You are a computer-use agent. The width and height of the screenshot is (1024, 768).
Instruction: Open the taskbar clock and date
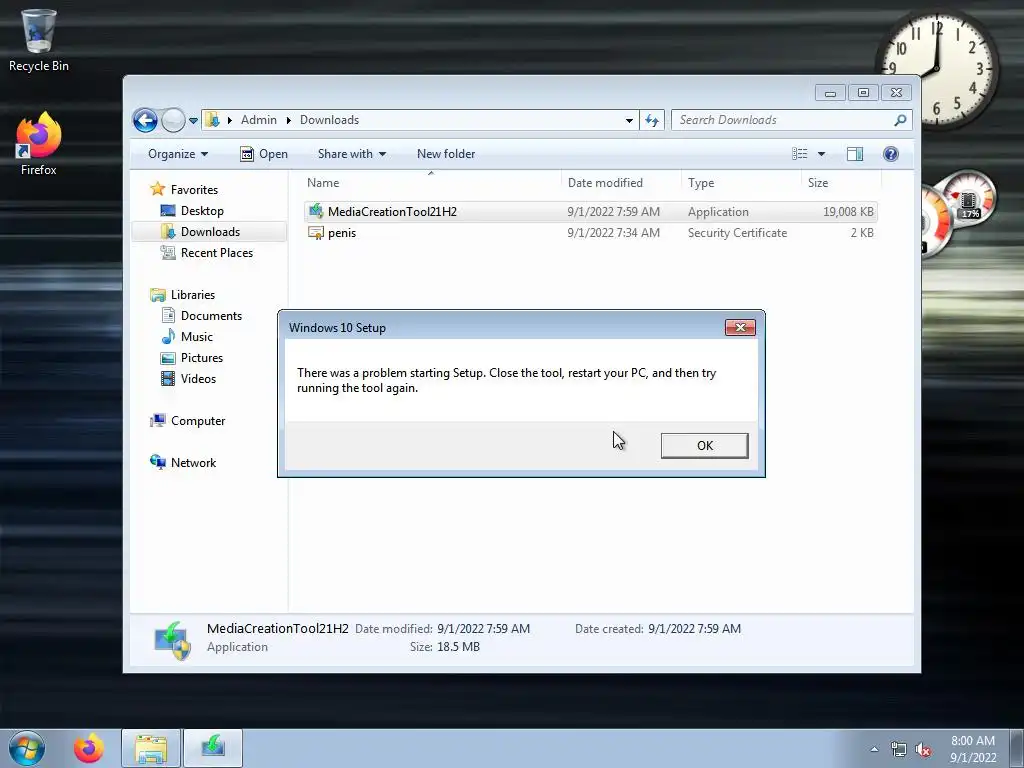[x=972, y=749]
